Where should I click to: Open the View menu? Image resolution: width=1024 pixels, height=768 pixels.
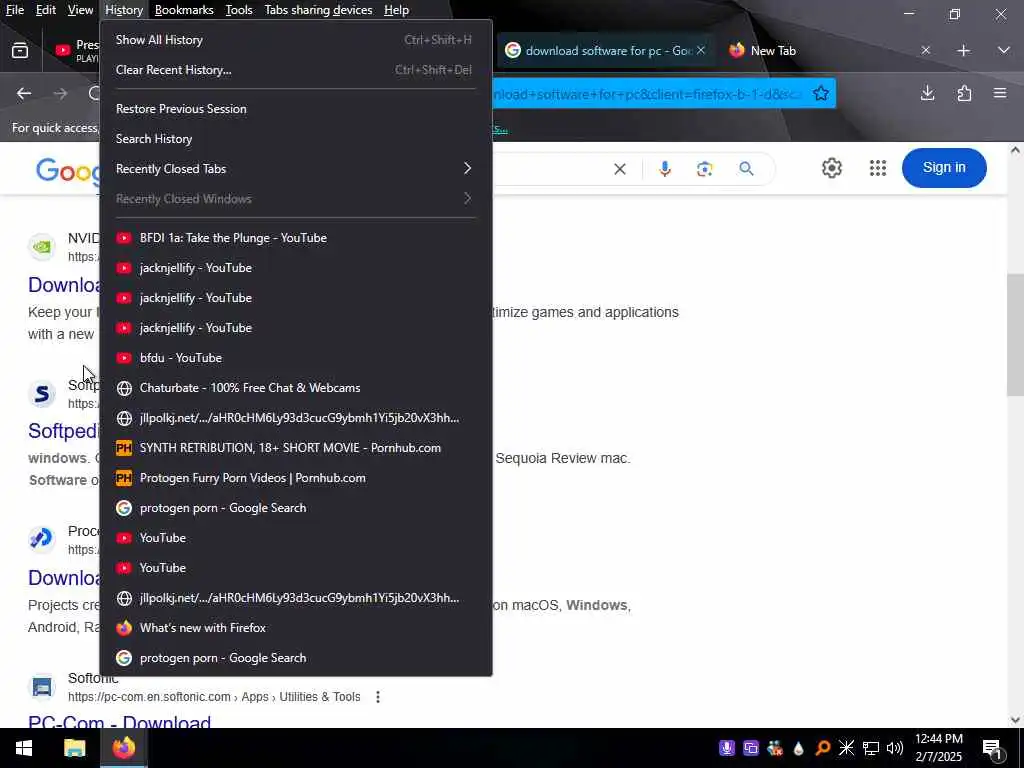(x=80, y=10)
